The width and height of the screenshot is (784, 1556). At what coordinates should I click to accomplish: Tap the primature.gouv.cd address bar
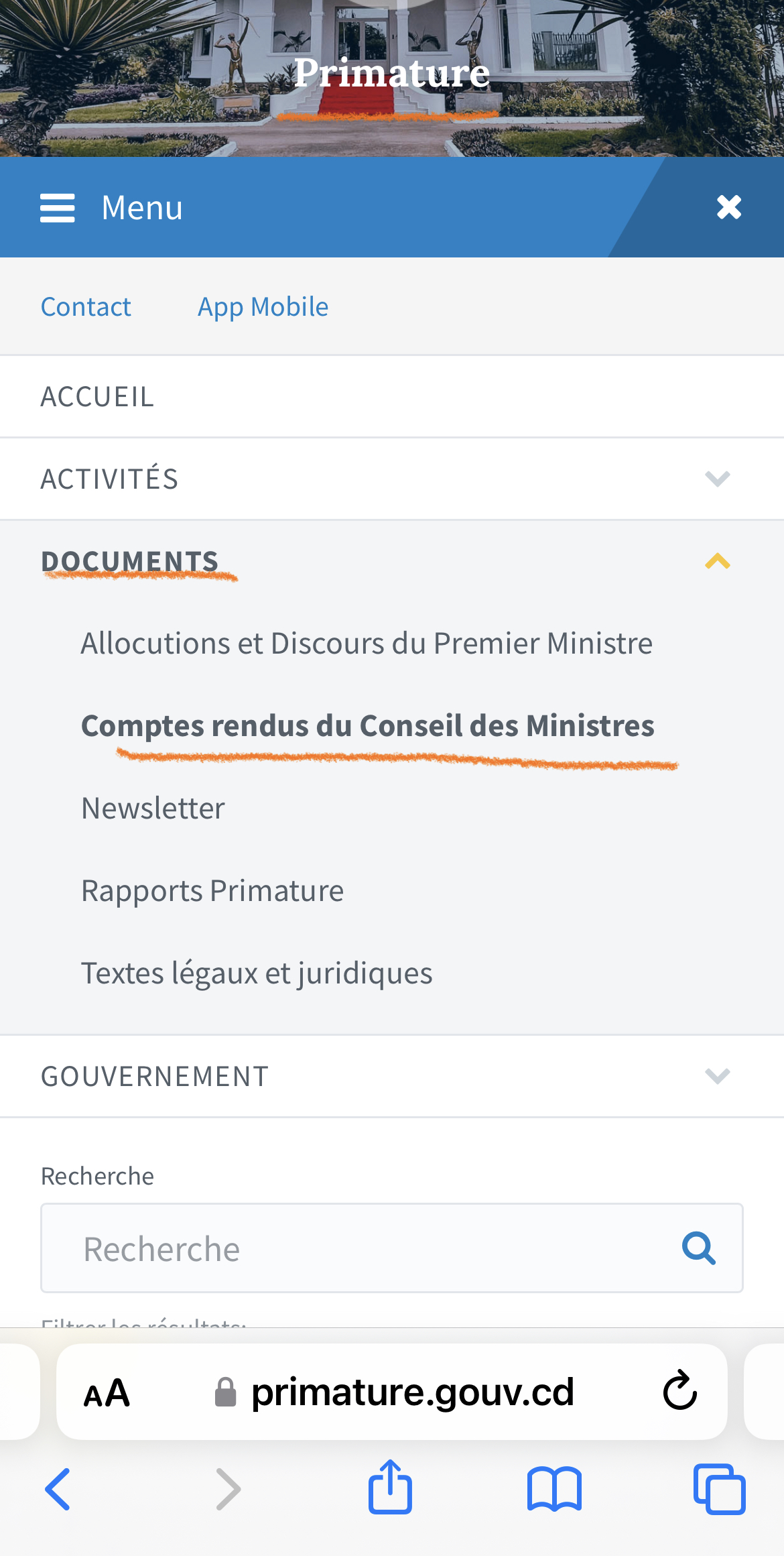(x=392, y=1392)
